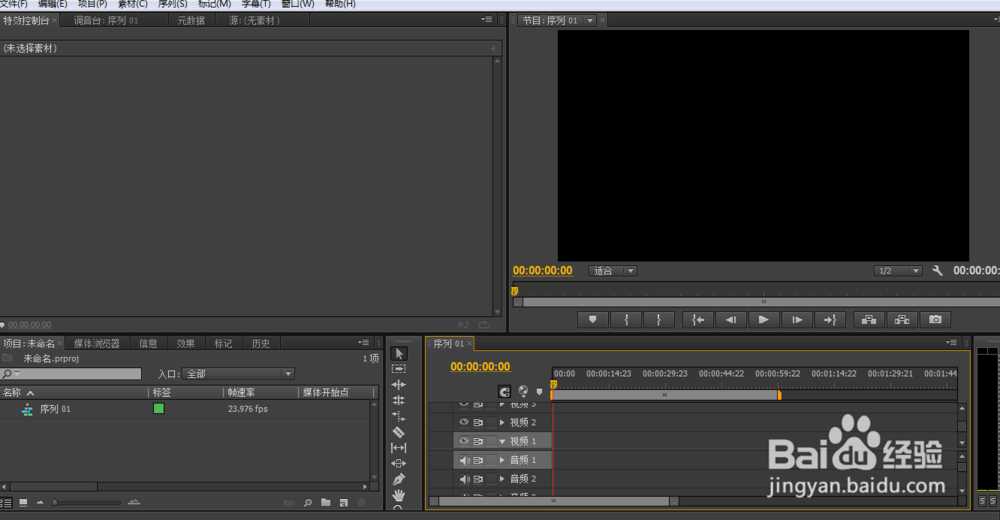Add marker in timeline header

point(540,392)
